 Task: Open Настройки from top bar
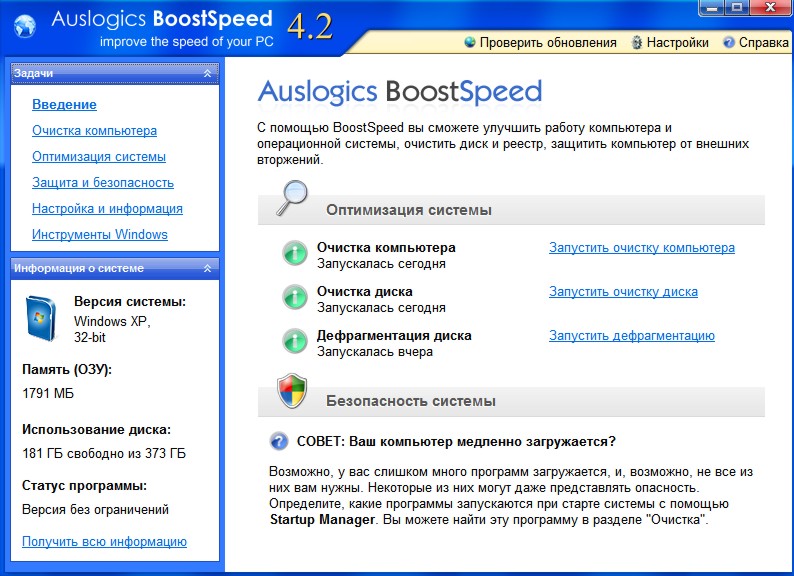678,43
